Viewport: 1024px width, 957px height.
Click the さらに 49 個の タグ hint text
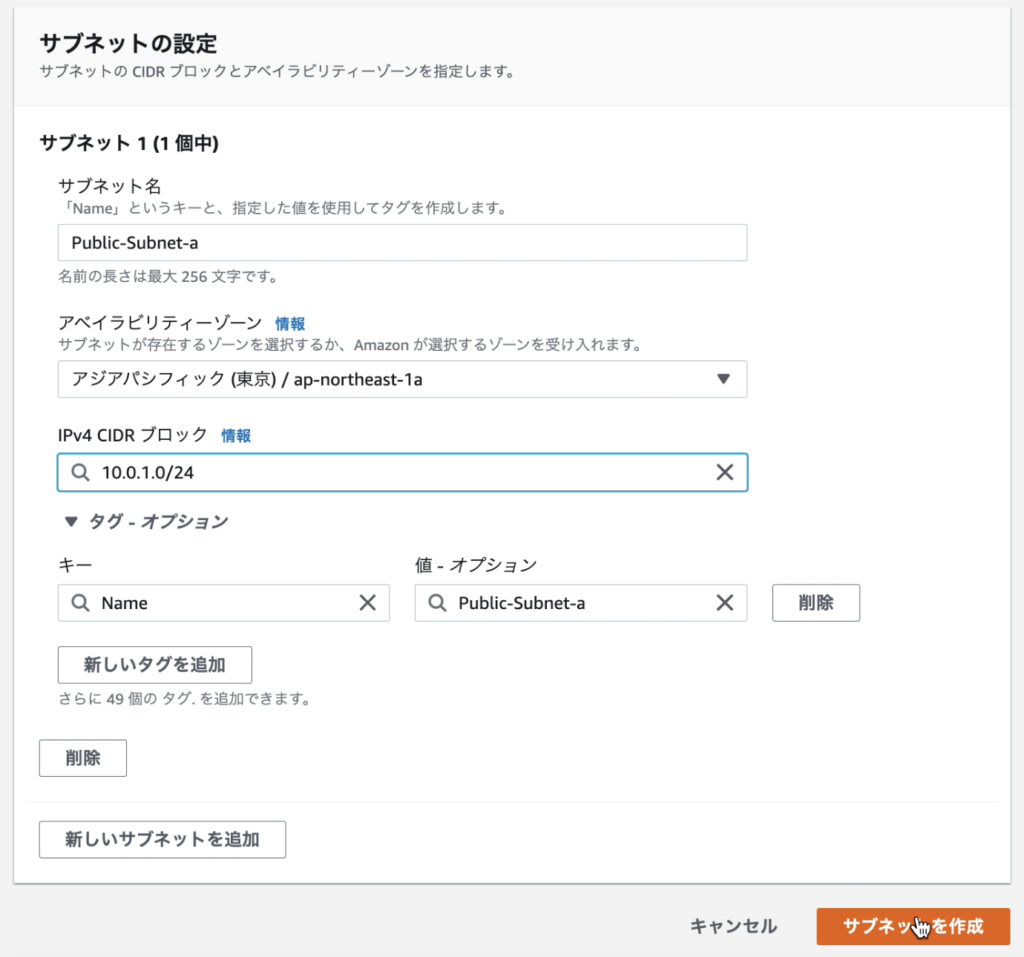(x=184, y=698)
